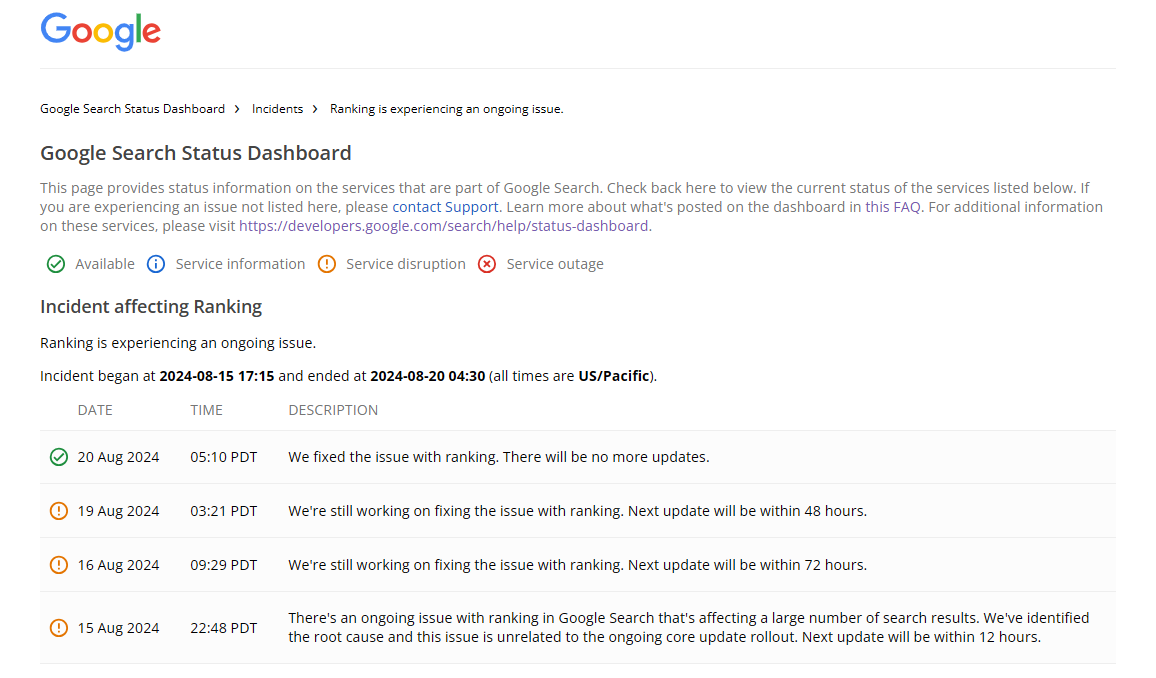Viewport: 1156px width, 678px height.
Task: Select 'Ranking is experiencing an ongoing issue.' breadcrumb
Action: [446, 109]
